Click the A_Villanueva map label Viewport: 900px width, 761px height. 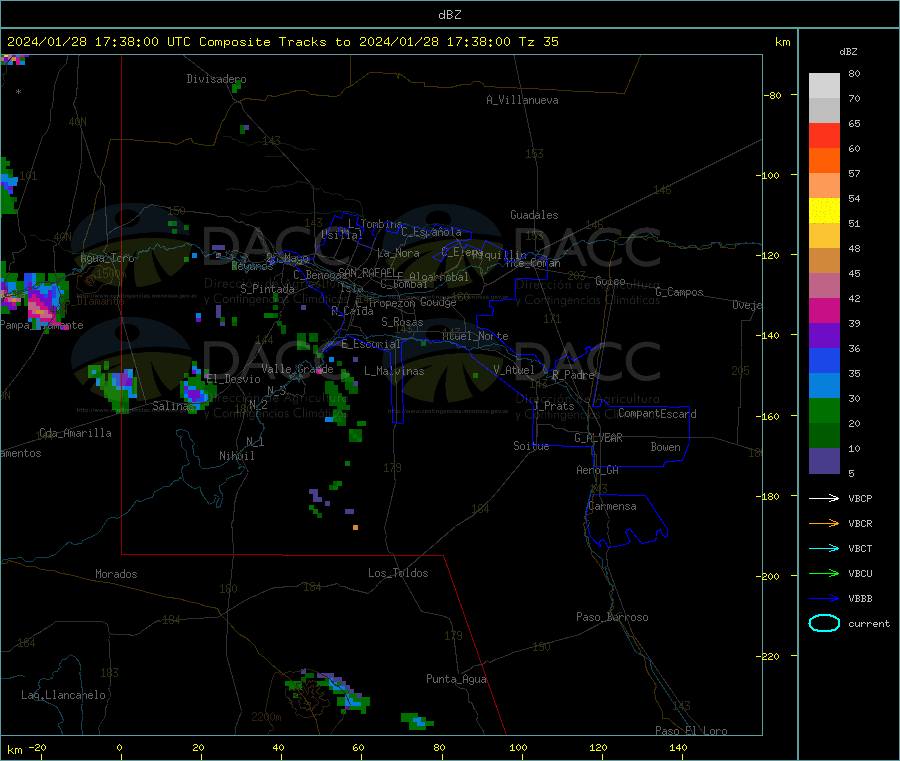coord(522,100)
